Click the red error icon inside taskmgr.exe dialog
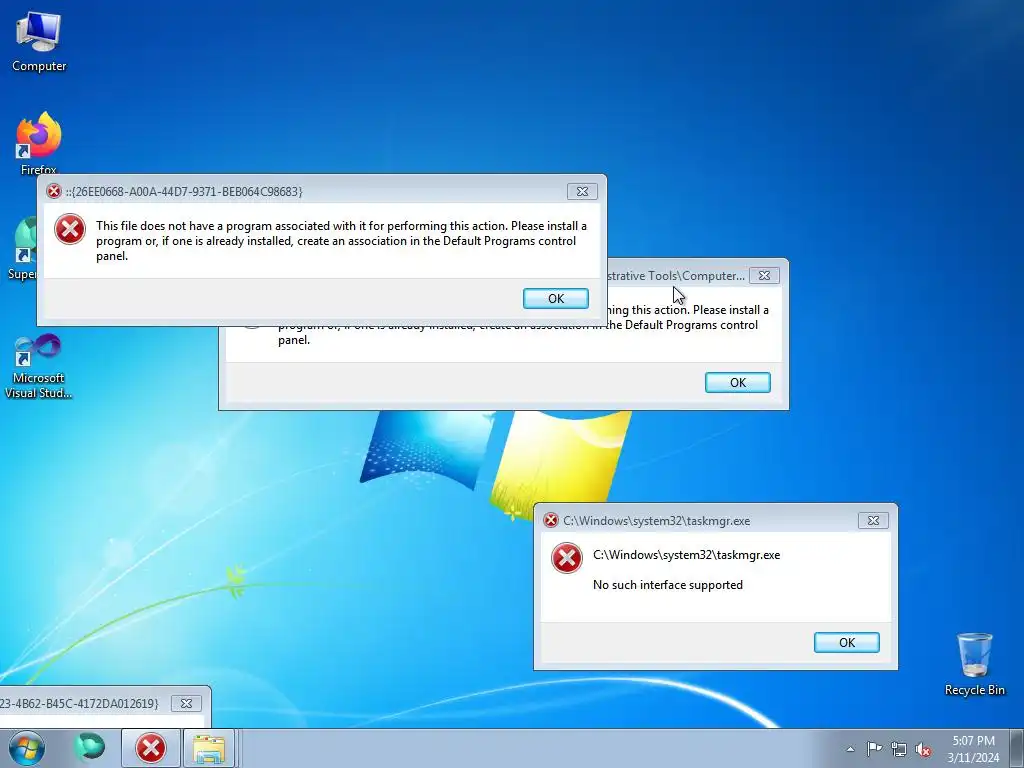 click(567, 558)
